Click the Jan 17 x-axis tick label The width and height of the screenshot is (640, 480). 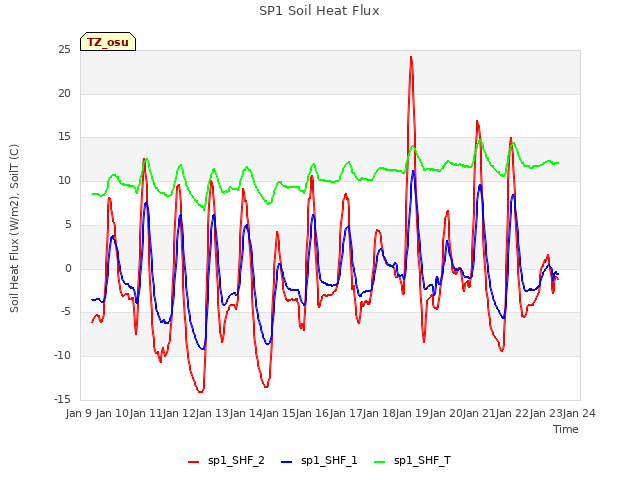[x=346, y=413]
